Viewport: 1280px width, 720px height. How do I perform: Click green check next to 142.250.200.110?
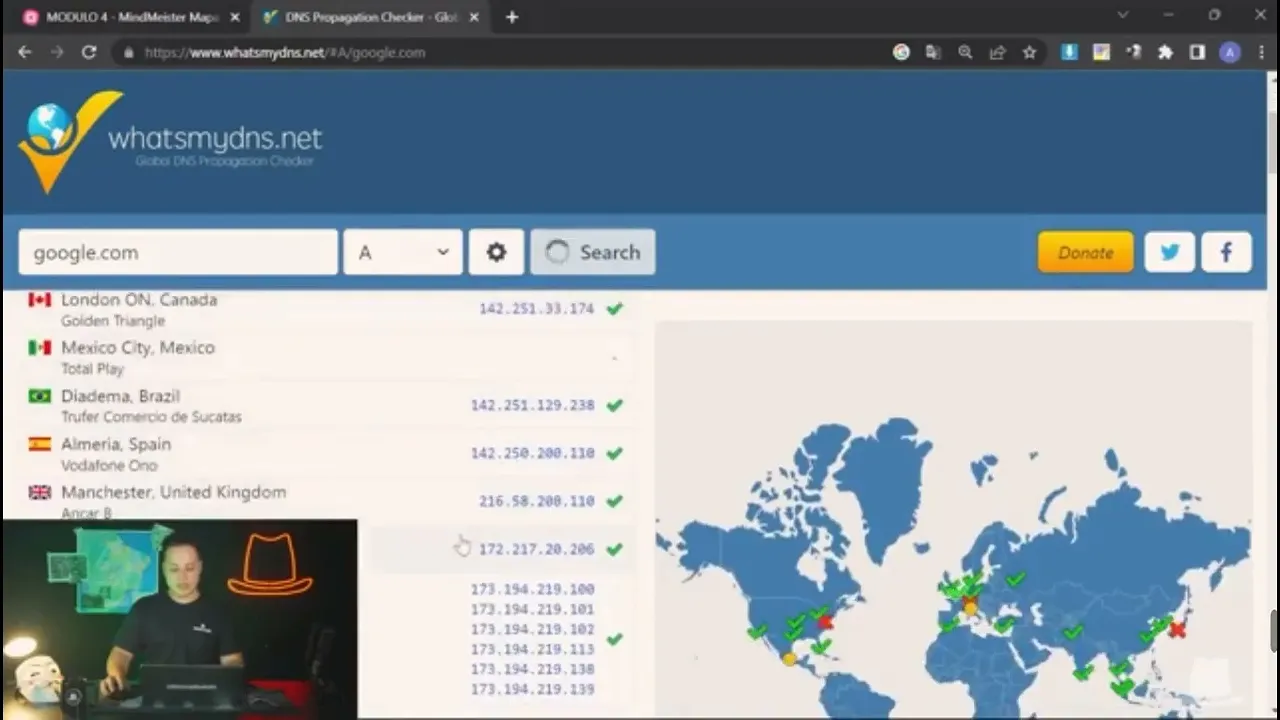pyautogui.click(x=615, y=453)
